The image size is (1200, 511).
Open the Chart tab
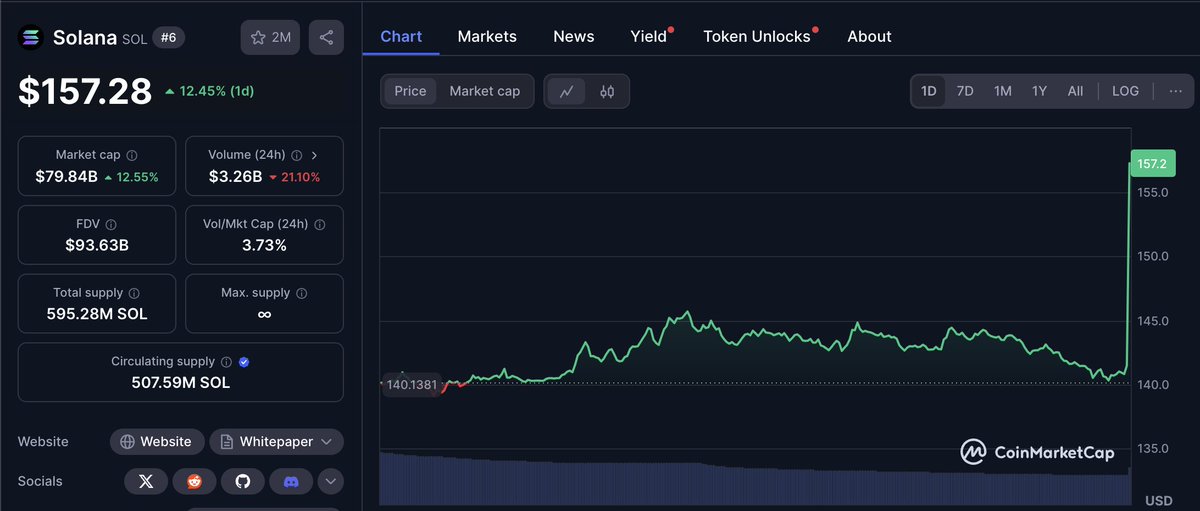pos(401,36)
